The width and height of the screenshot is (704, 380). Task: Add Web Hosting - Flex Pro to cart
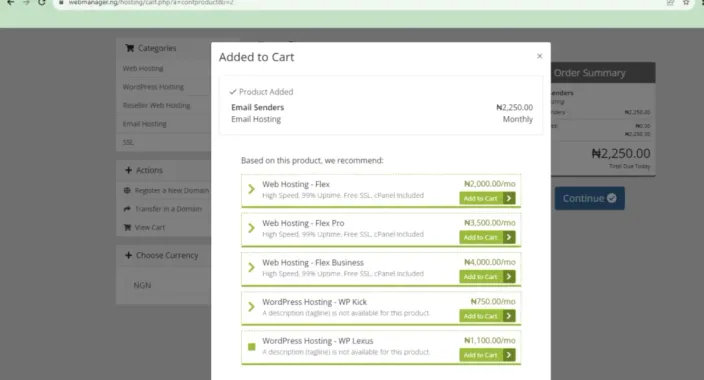[x=487, y=237]
